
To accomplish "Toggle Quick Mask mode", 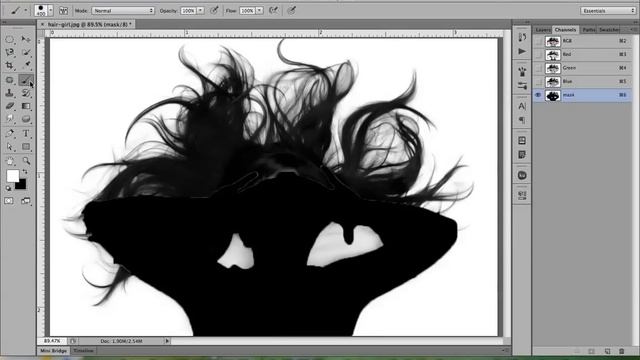I will [x=9, y=201].
